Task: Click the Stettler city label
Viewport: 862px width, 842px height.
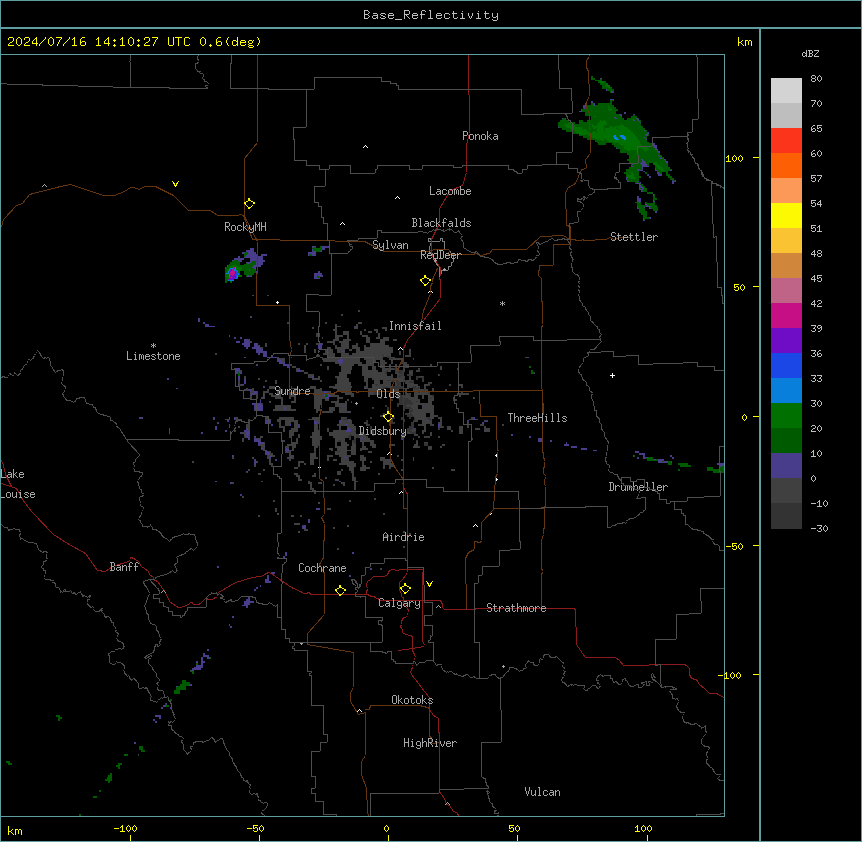Action: [x=634, y=237]
